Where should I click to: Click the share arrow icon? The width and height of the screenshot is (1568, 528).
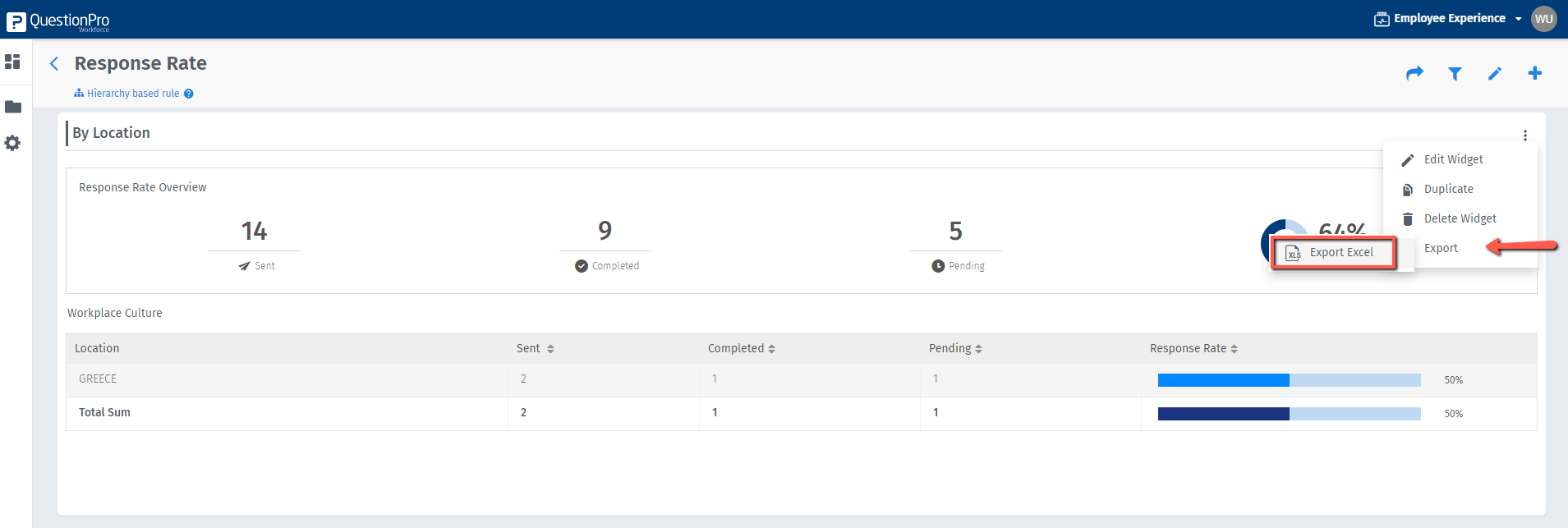pyautogui.click(x=1414, y=73)
